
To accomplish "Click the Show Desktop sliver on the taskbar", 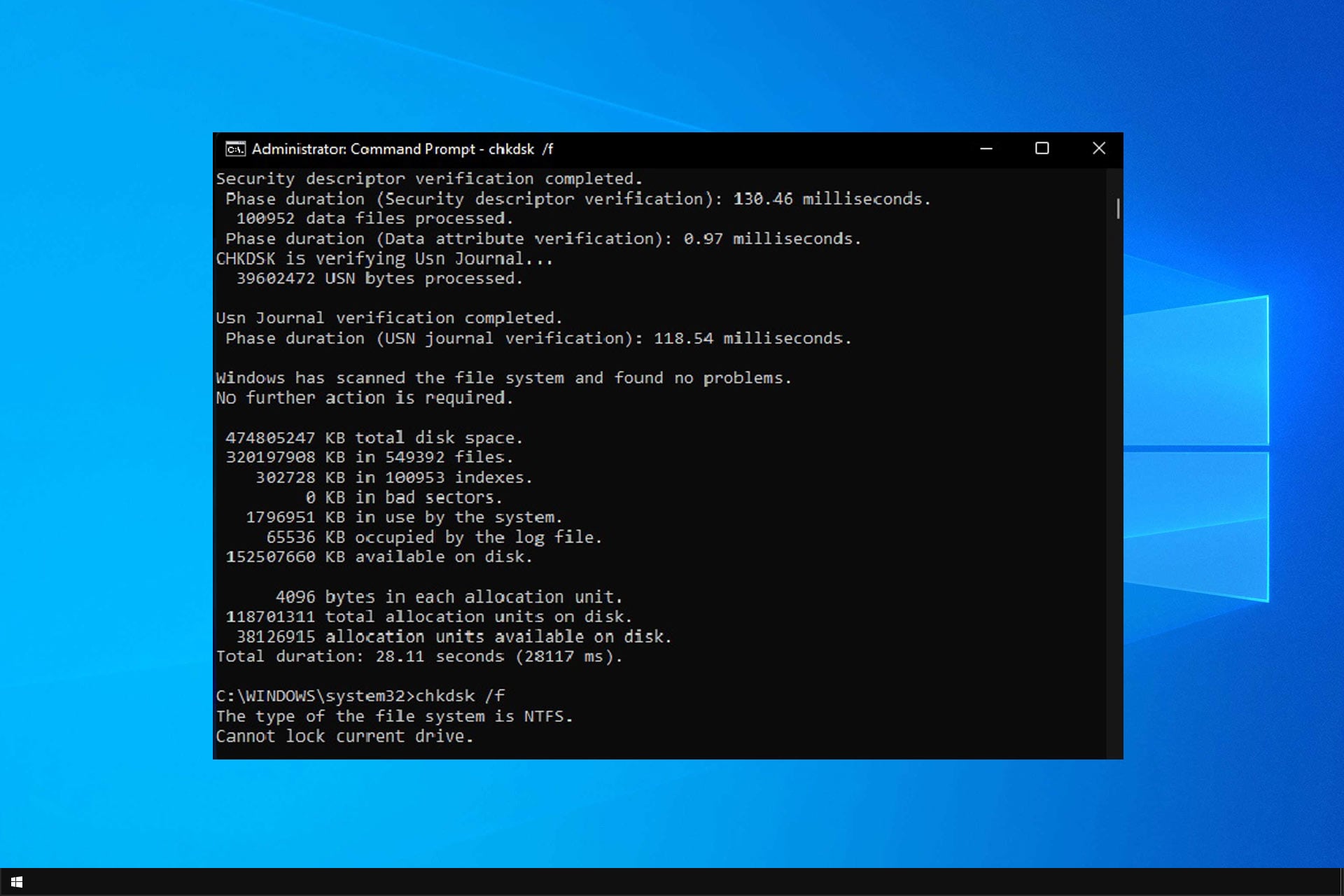I will (x=1341, y=882).
